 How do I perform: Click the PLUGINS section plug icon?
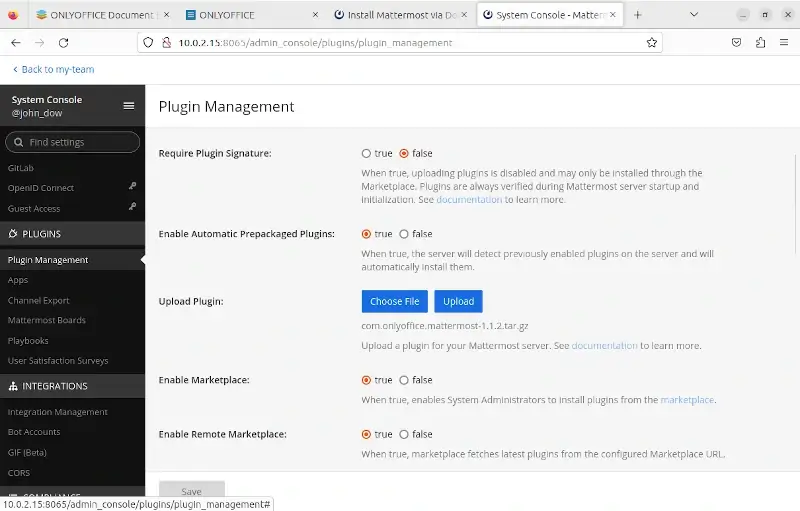click(13, 234)
